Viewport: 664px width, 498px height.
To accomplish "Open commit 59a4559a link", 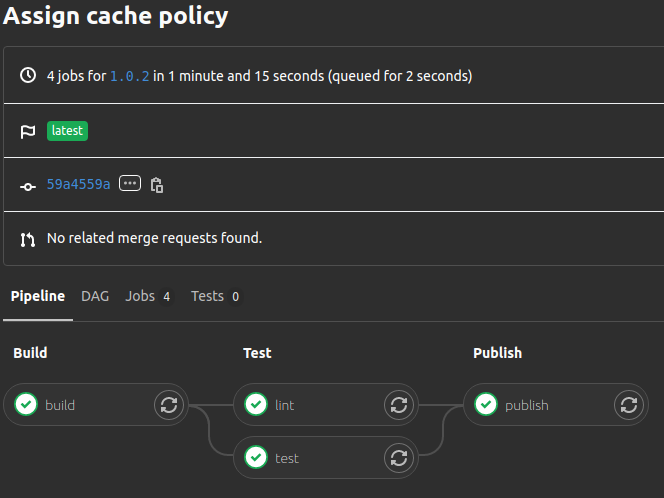I will click(x=78, y=185).
